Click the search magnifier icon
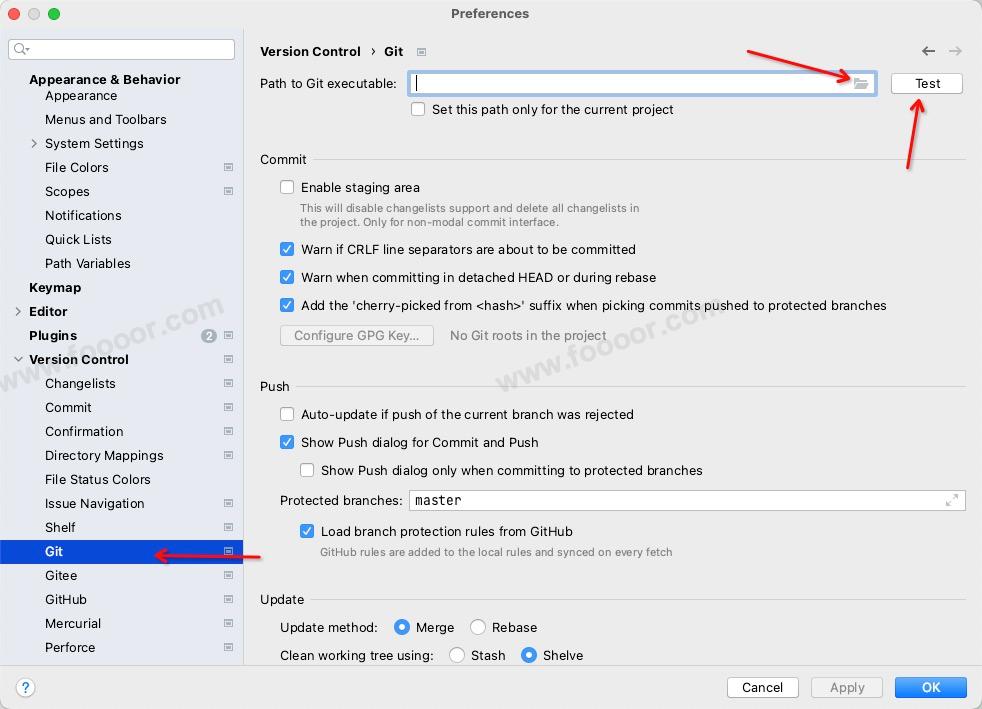This screenshot has width=982, height=709. pos(22,49)
